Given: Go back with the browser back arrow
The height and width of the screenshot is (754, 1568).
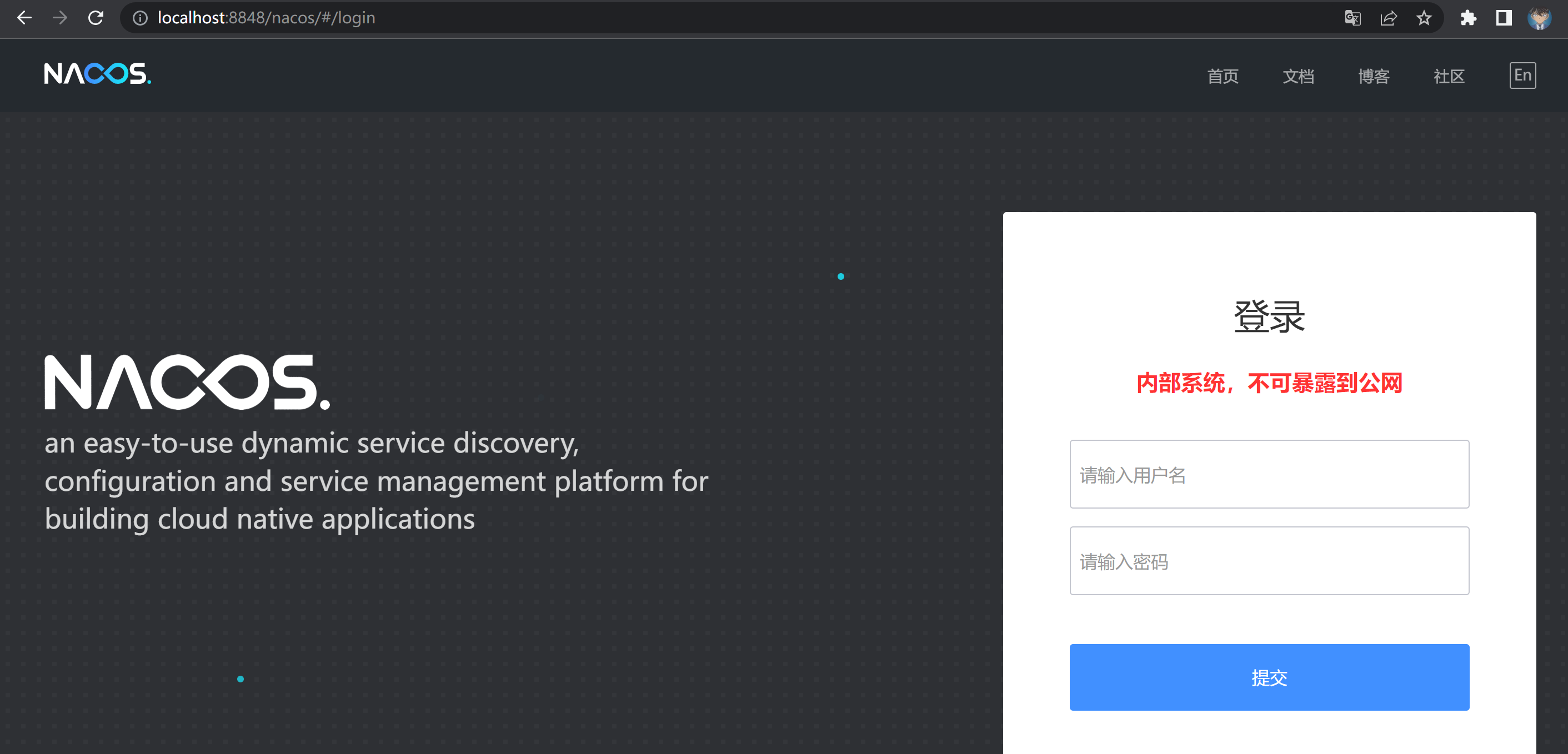Looking at the screenshot, I should coord(24,18).
